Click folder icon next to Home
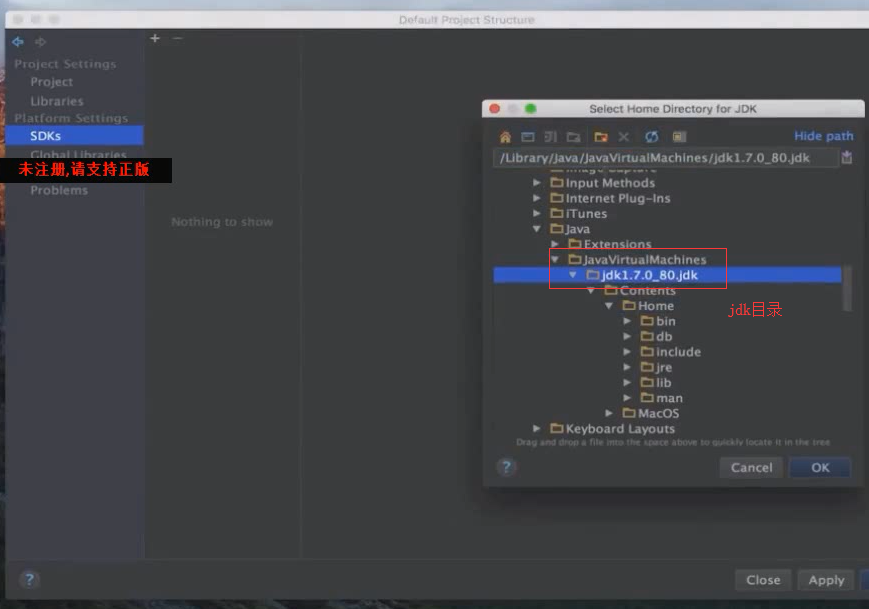The image size is (869, 609). [x=629, y=305]
